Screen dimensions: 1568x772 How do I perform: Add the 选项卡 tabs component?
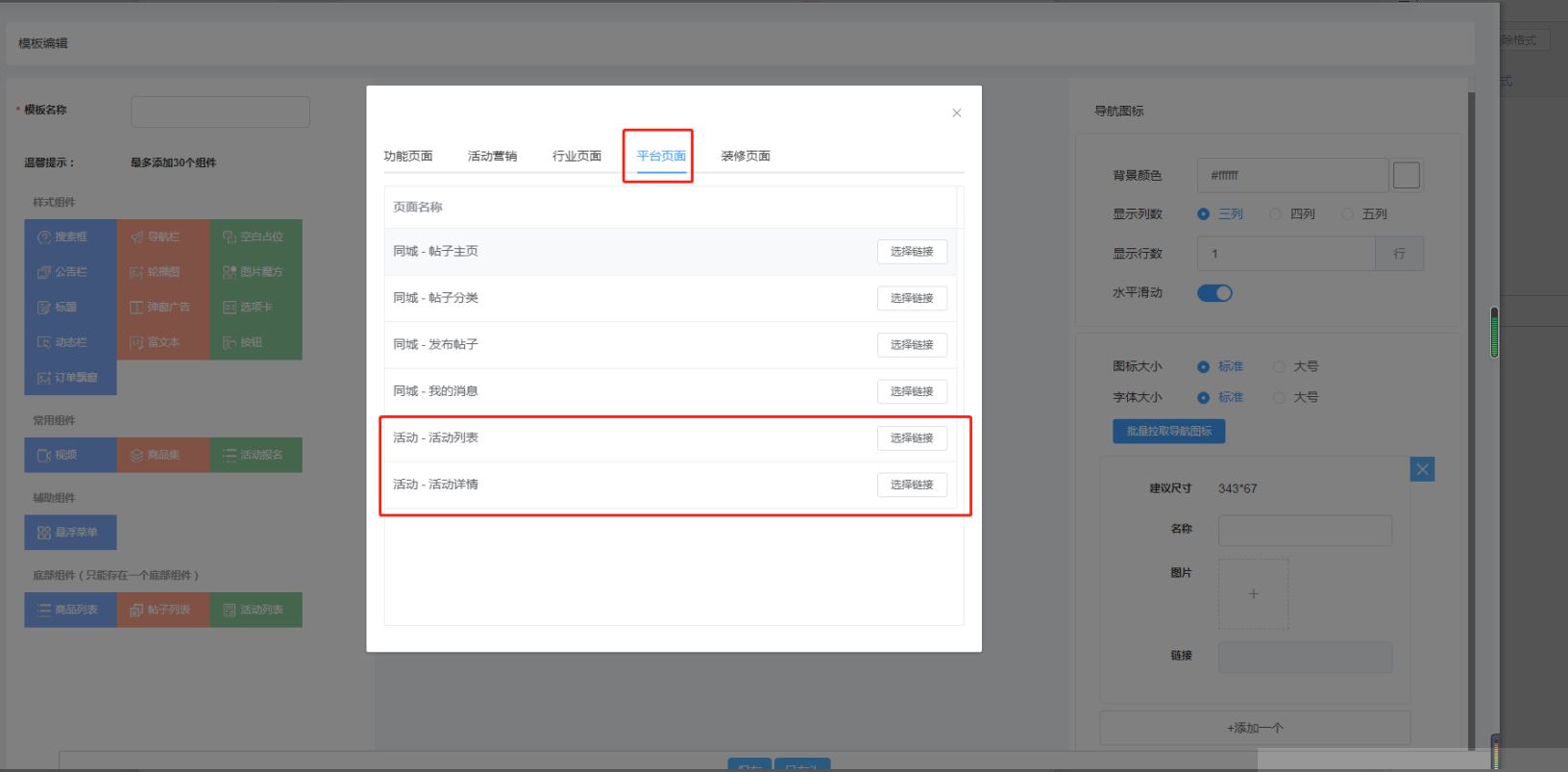[x=256, y=308]
